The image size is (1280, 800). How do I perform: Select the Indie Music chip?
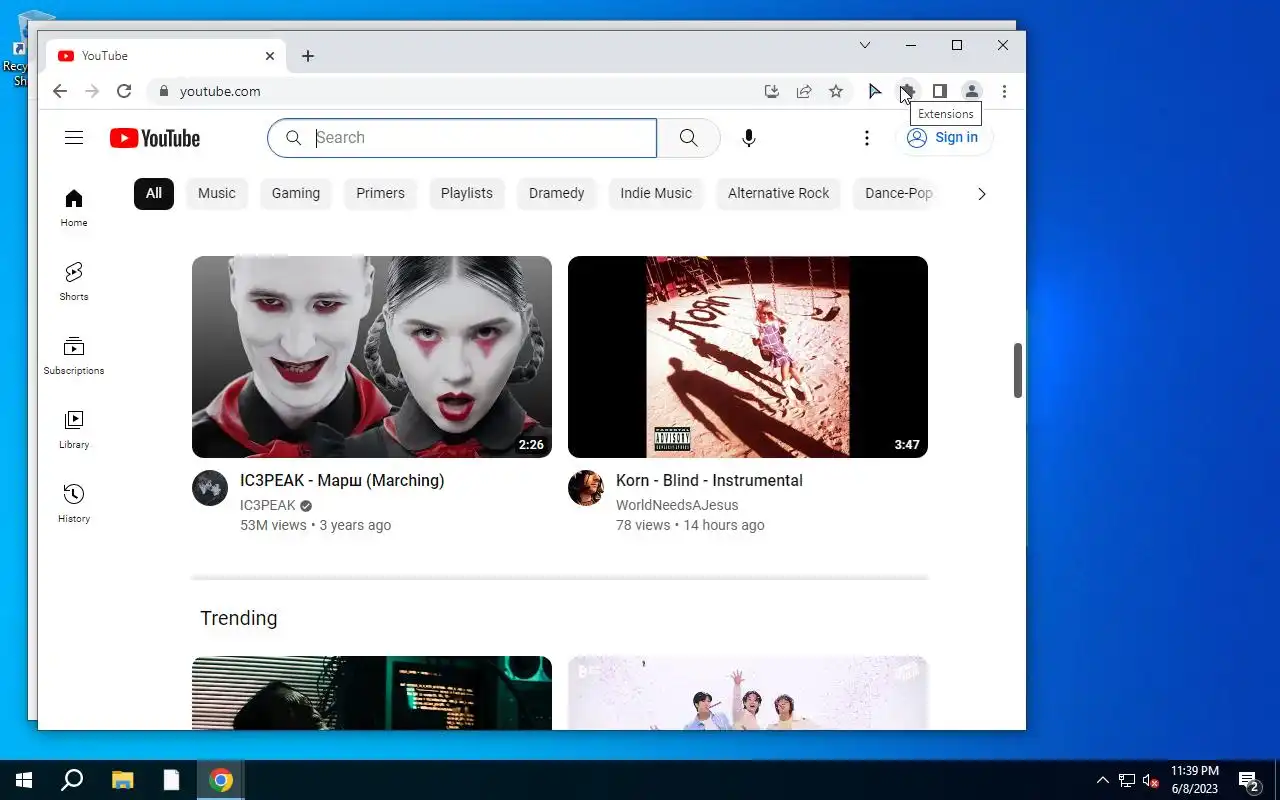pos(656,193)
